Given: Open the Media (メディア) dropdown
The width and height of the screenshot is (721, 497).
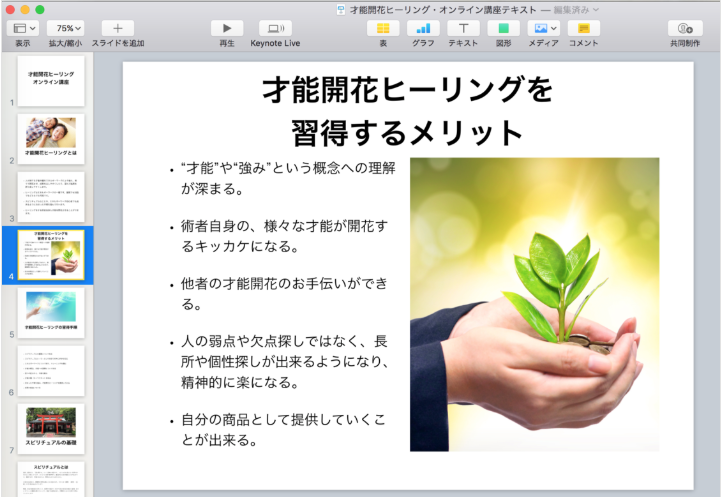Looking at the screenshot, I should point(544,29).
